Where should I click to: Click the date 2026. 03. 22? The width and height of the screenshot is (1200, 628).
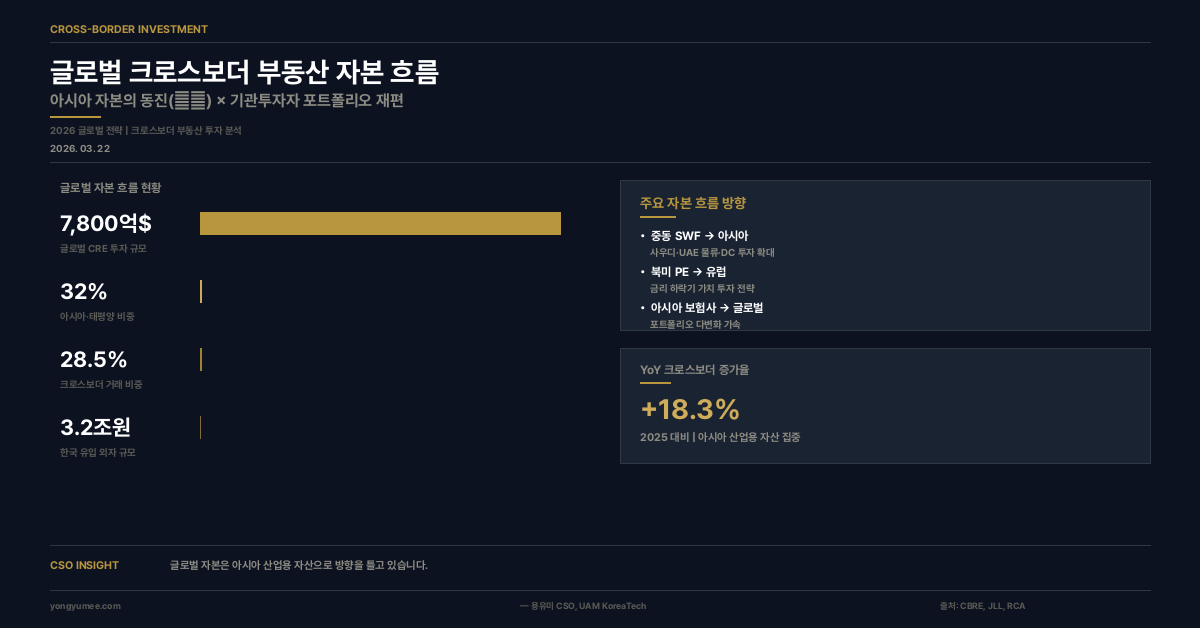click(80, 149)
